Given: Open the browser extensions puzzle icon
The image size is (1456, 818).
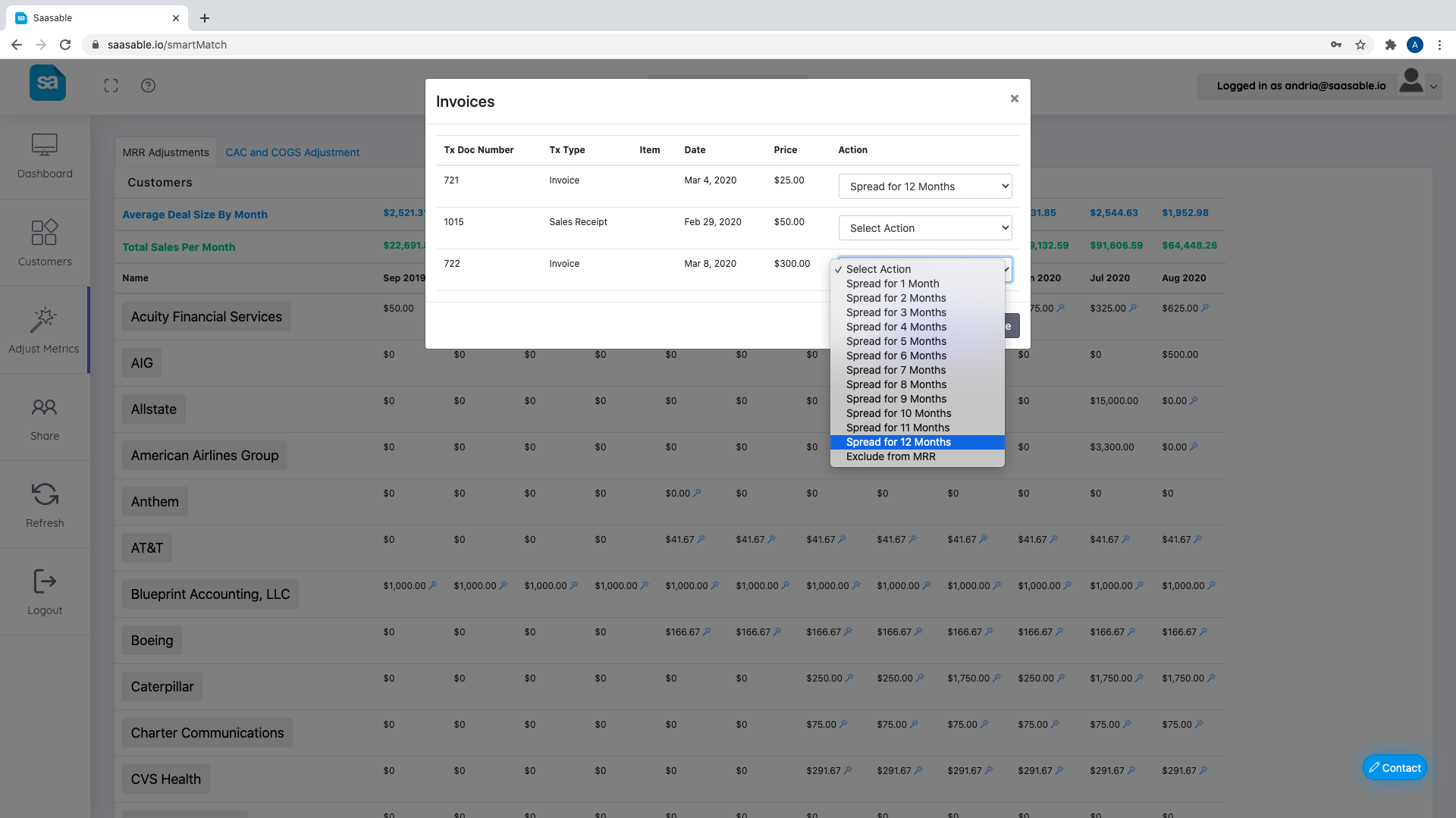Looking at the screenshot, I should 1390,45.
